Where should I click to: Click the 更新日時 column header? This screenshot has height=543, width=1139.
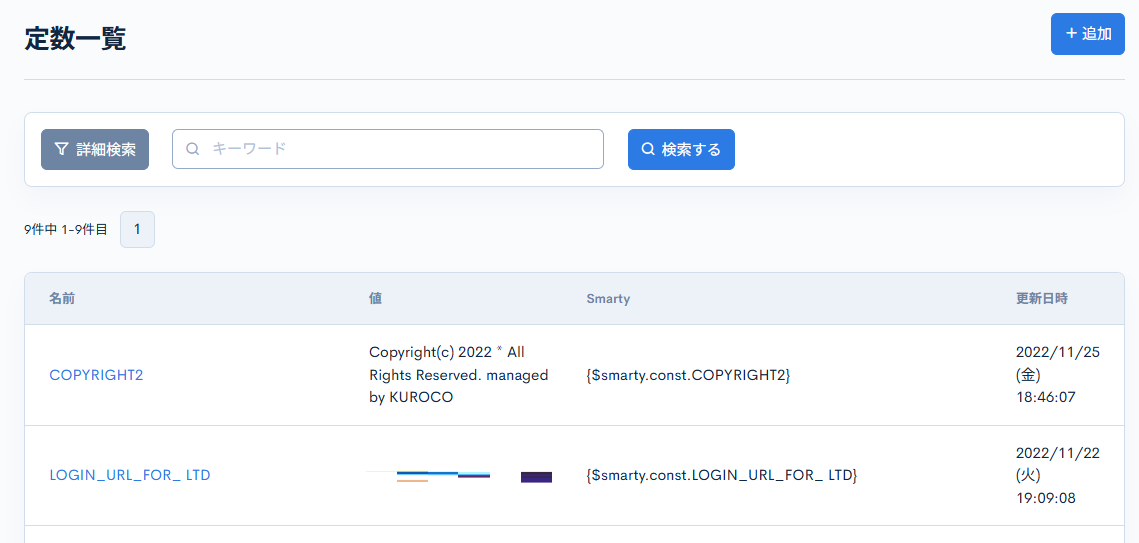point(1041,299)
